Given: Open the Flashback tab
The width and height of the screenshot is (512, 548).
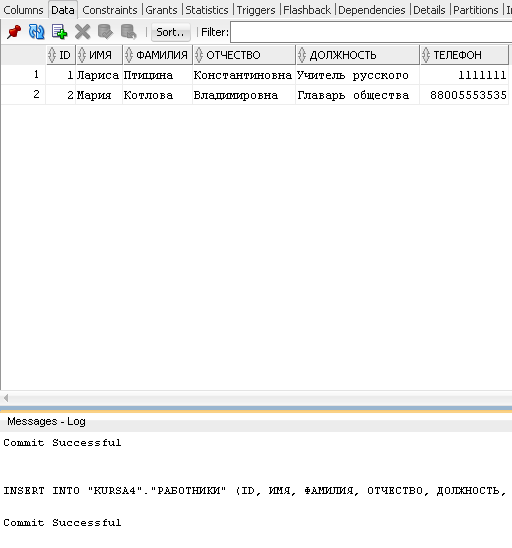Looking at the screenshot, I should tap(307, 10).
